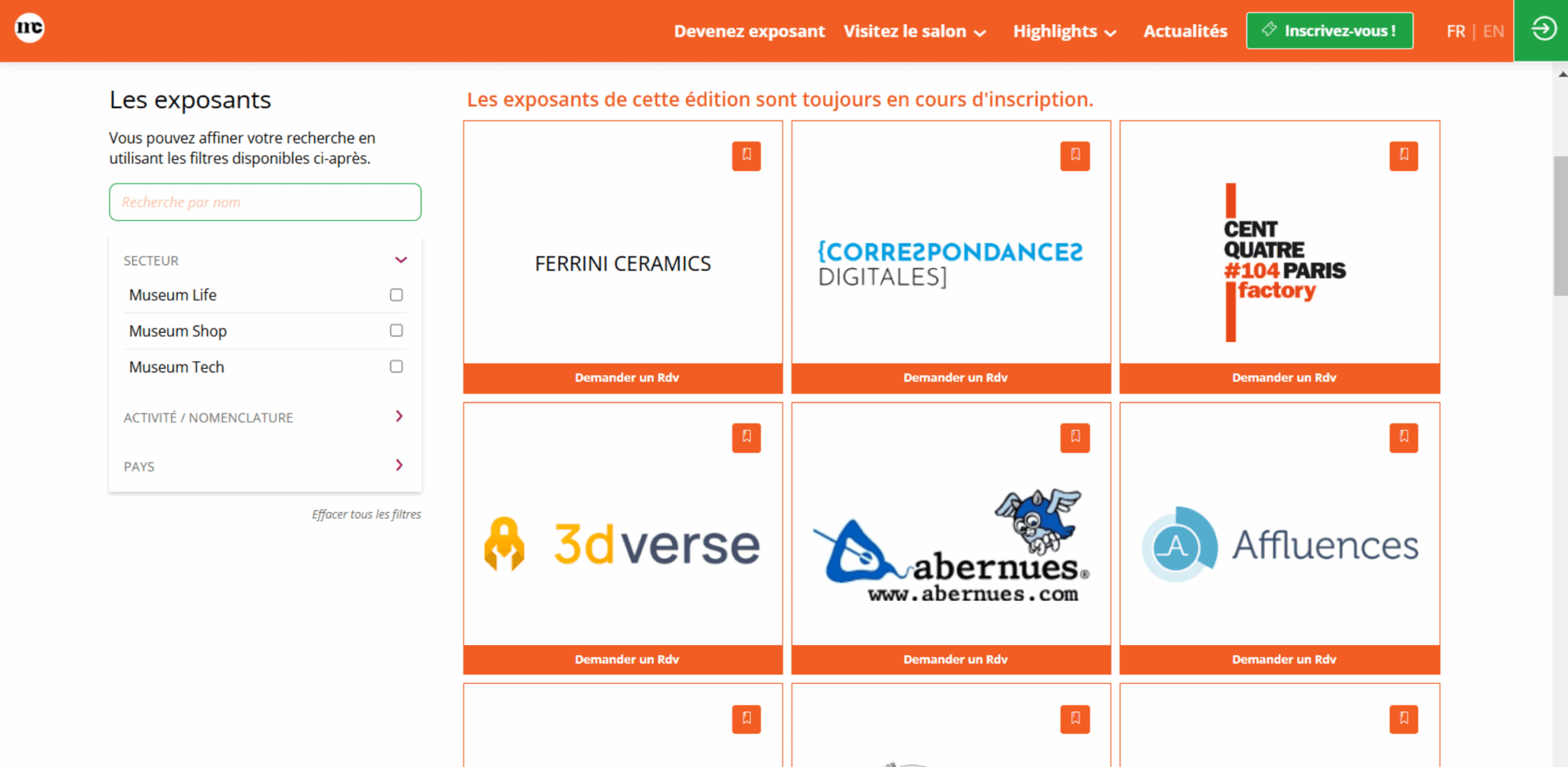Focus the Recherche par nom field
Image resolution: width=1568 pixels, height=767 pixels.
(265, 202)
